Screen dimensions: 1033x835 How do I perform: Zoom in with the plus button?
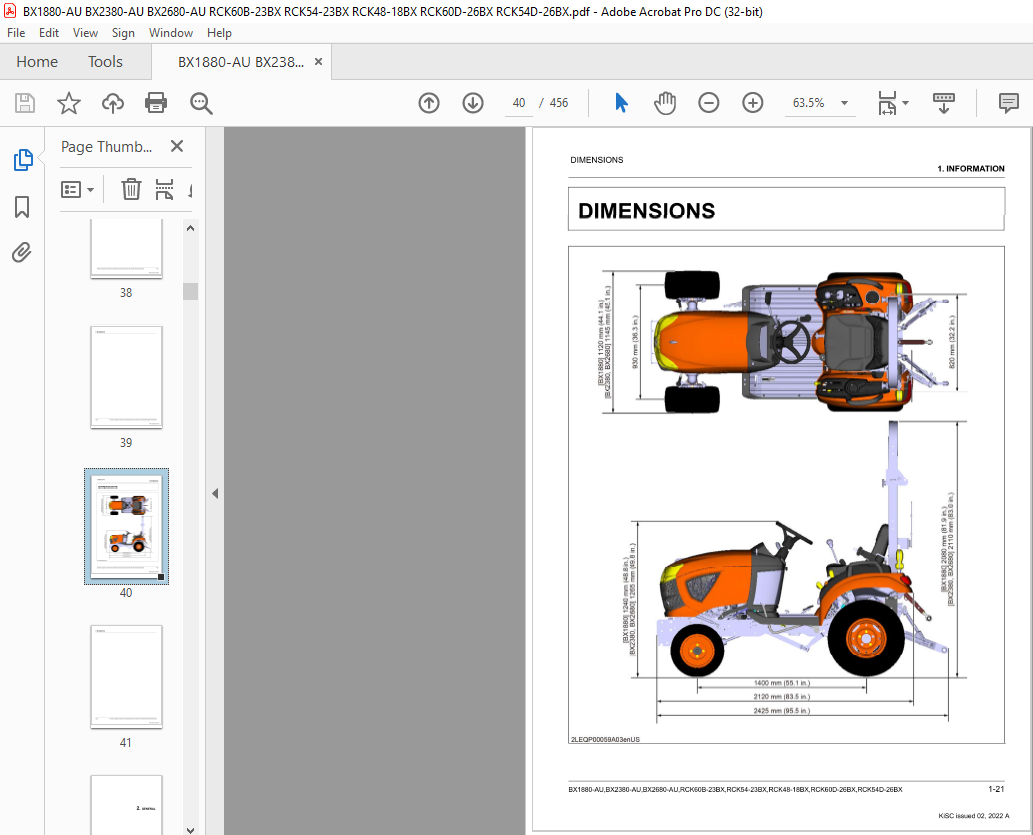752,103
